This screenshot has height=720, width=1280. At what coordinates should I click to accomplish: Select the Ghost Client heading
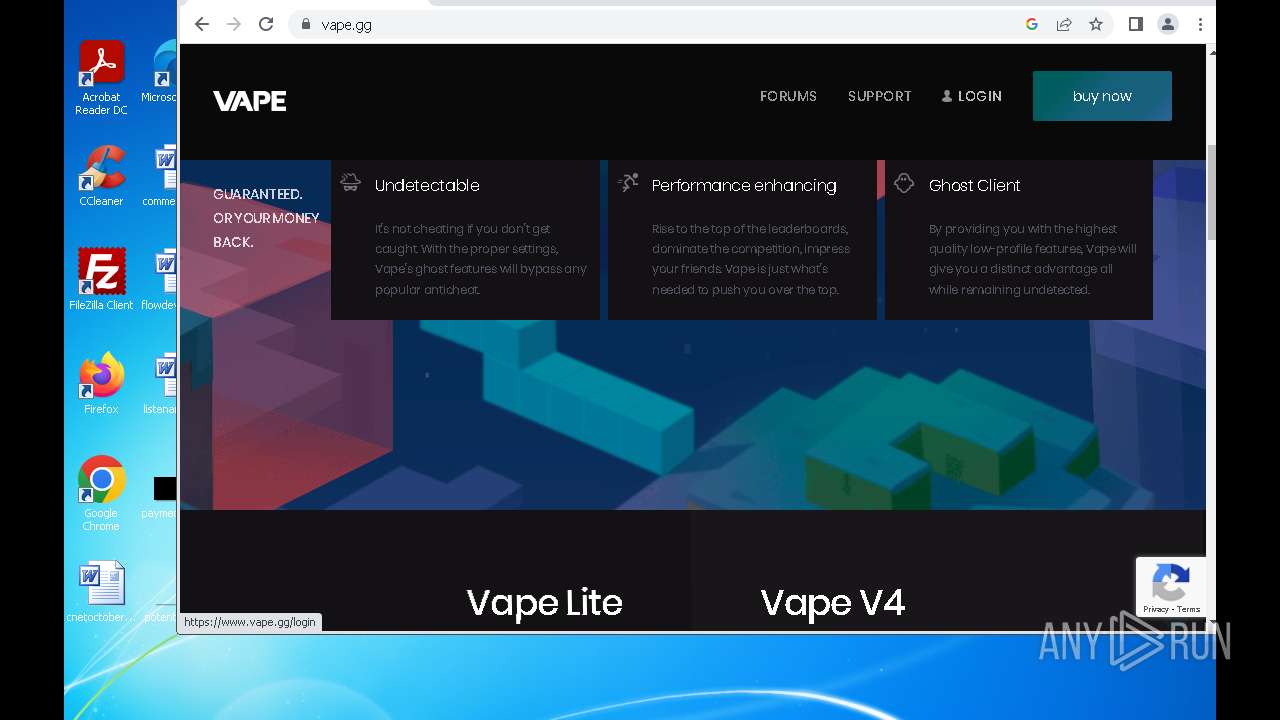pos(974,185)
